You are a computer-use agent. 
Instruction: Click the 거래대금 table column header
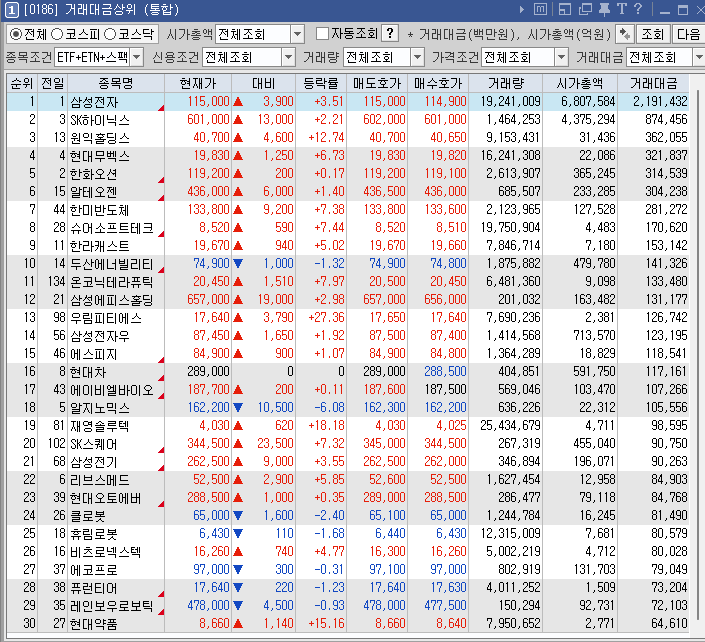click(x=653, y=83)
